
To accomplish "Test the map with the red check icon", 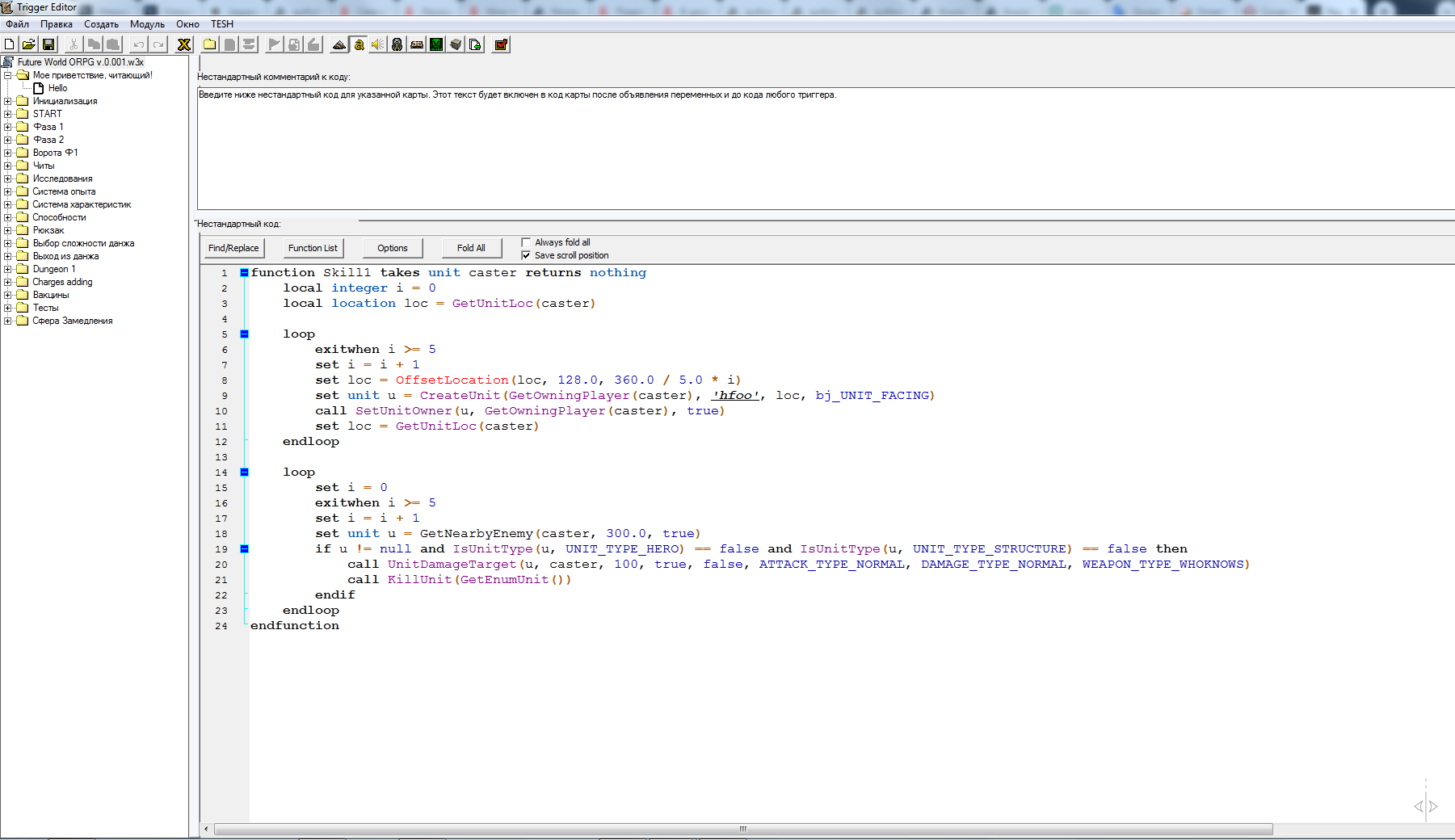I will pos(501,44).
